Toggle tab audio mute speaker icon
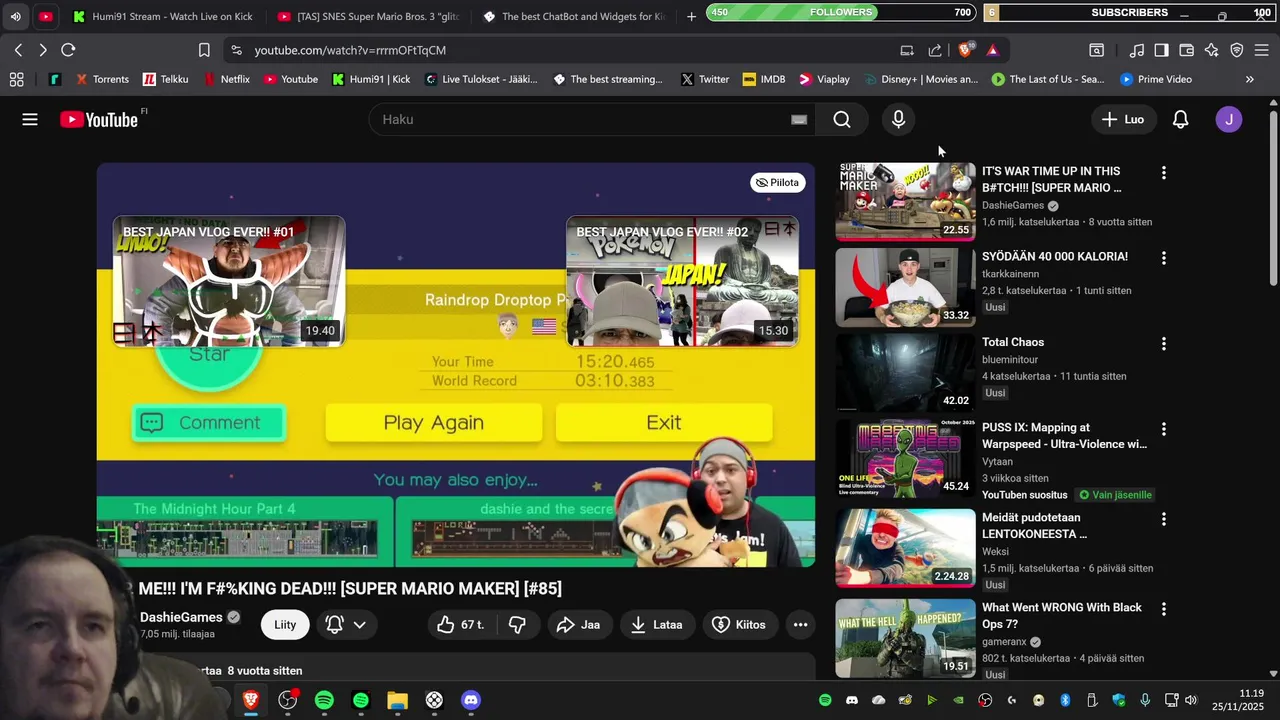 [15, 16]
